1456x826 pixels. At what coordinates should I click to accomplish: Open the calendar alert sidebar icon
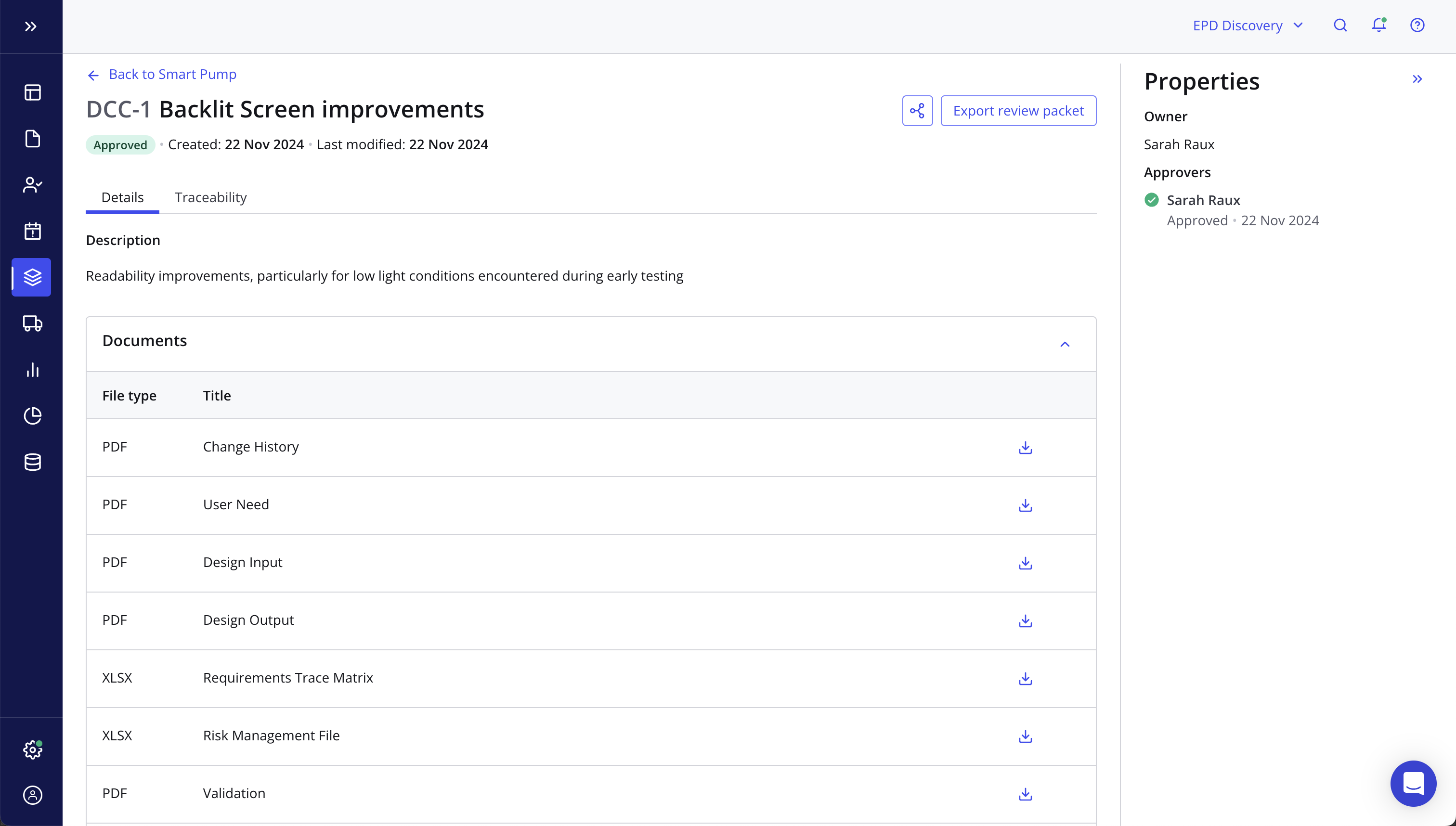pyautogui.click(x=32, y=231)
